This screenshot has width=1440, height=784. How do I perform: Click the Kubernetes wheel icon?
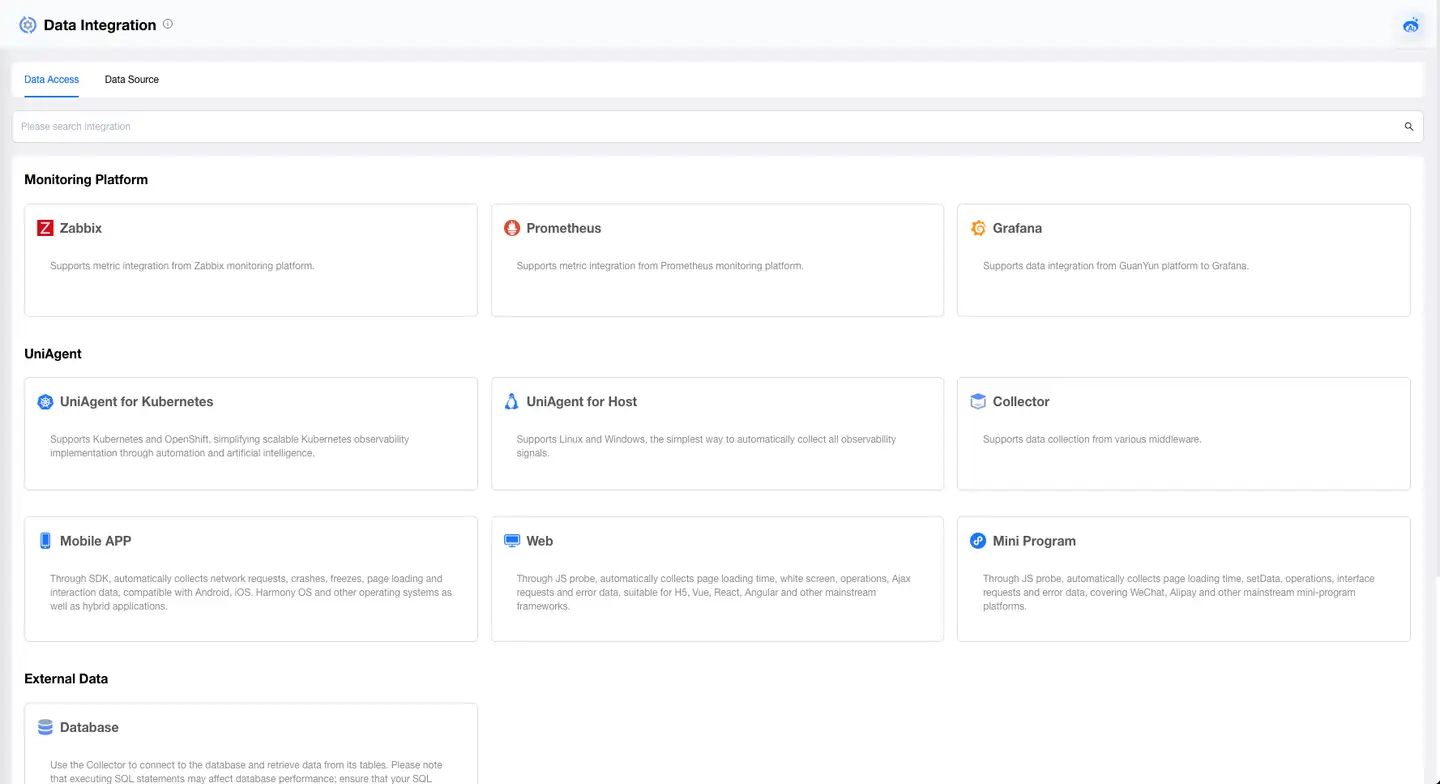point(45,402)
